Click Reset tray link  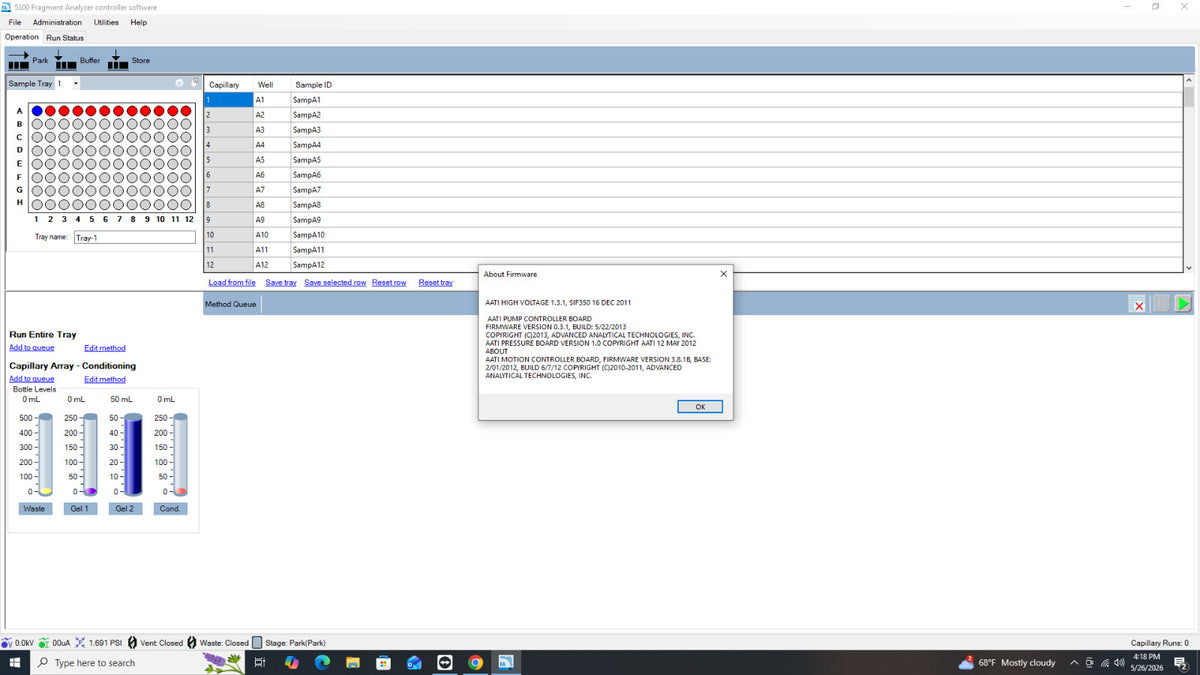coord(435,283)
